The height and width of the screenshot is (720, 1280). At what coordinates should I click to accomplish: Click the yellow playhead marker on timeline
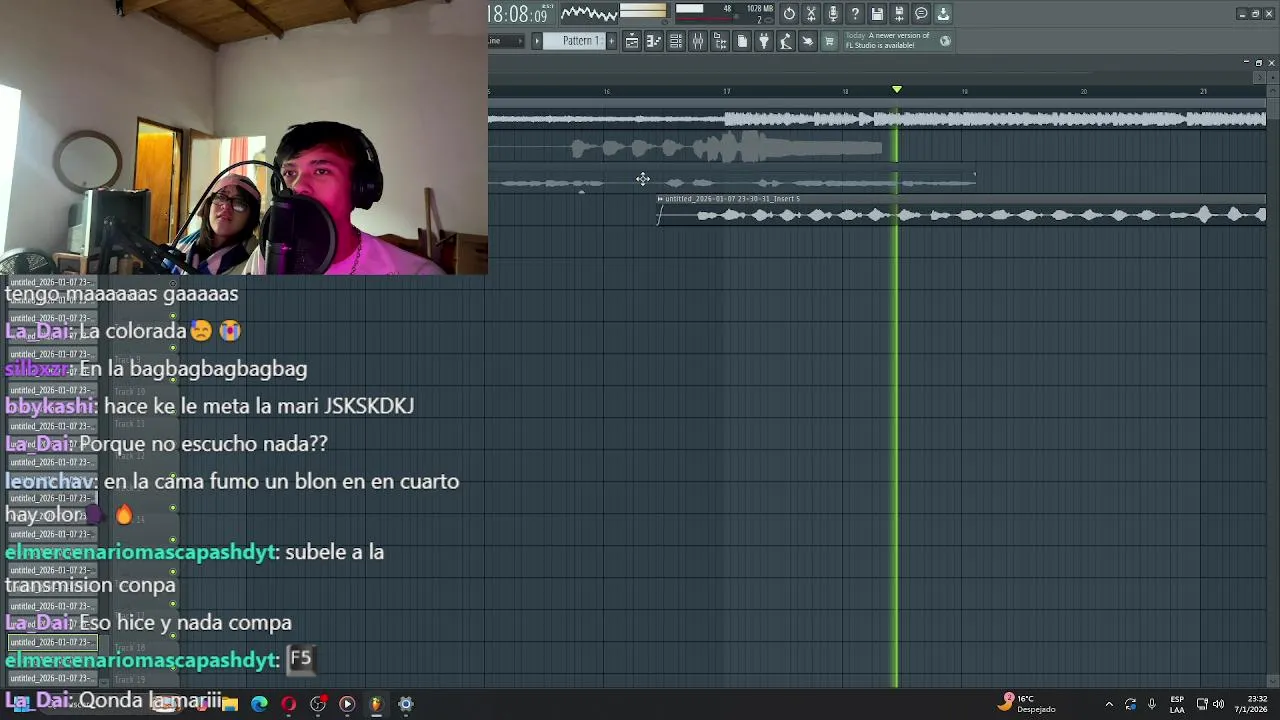coord(897,90)
